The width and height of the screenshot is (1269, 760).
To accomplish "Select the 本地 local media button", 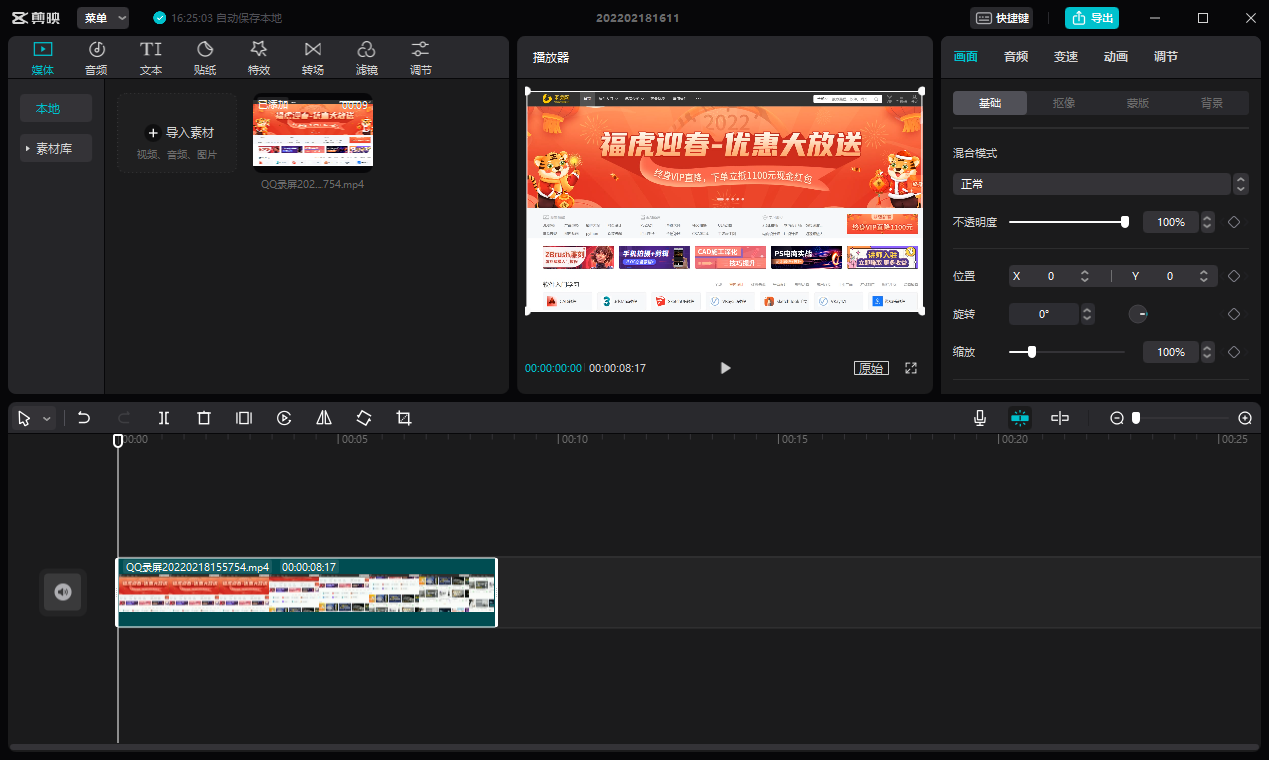I will pyautogui.click(x=56, y=108).
